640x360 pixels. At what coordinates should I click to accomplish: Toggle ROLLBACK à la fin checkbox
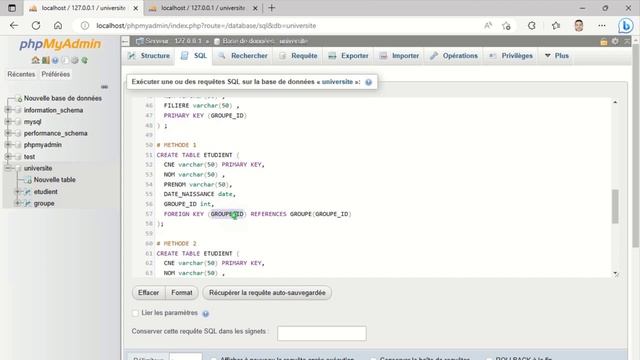pos(489,358)
